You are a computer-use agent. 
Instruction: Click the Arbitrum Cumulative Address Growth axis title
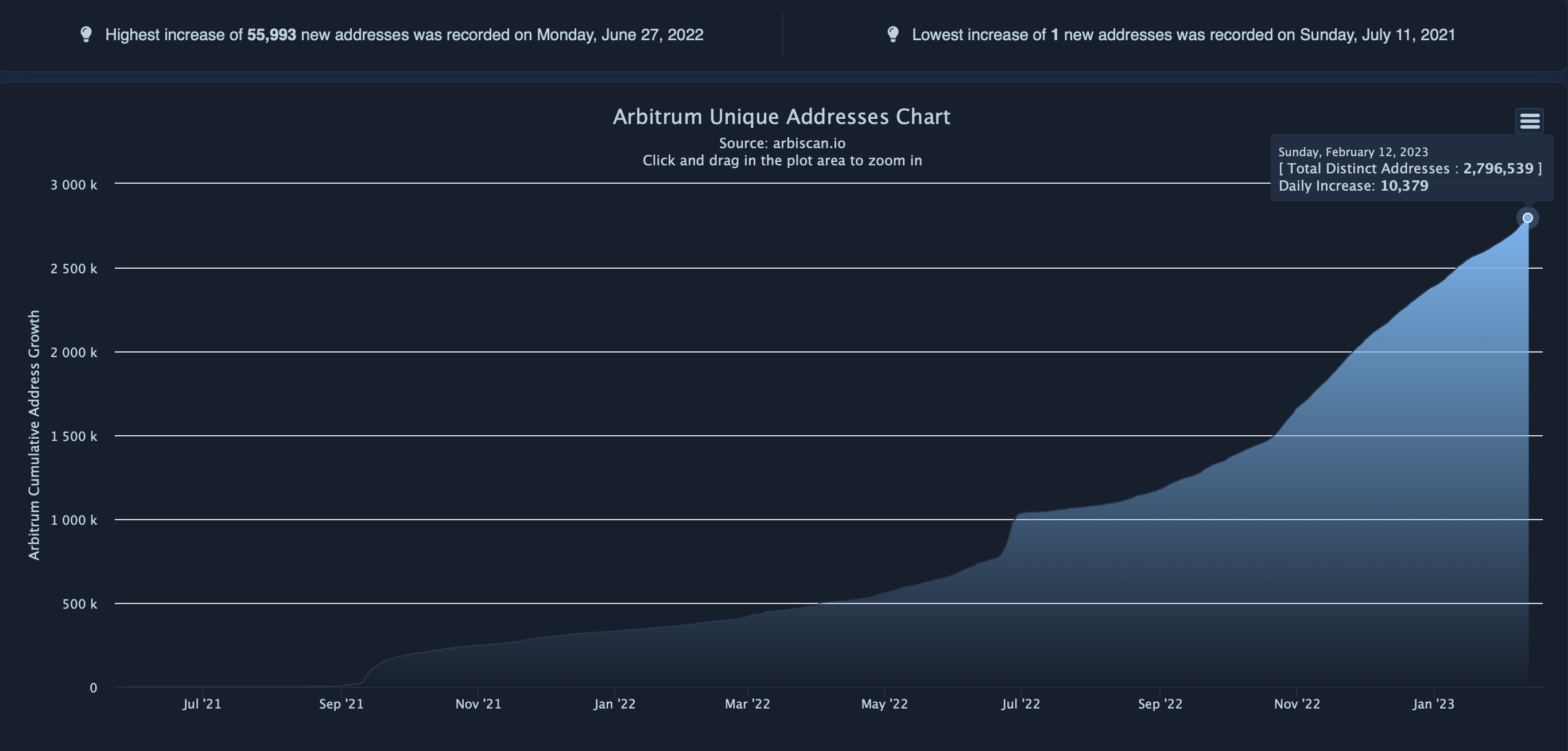(34, 435)
